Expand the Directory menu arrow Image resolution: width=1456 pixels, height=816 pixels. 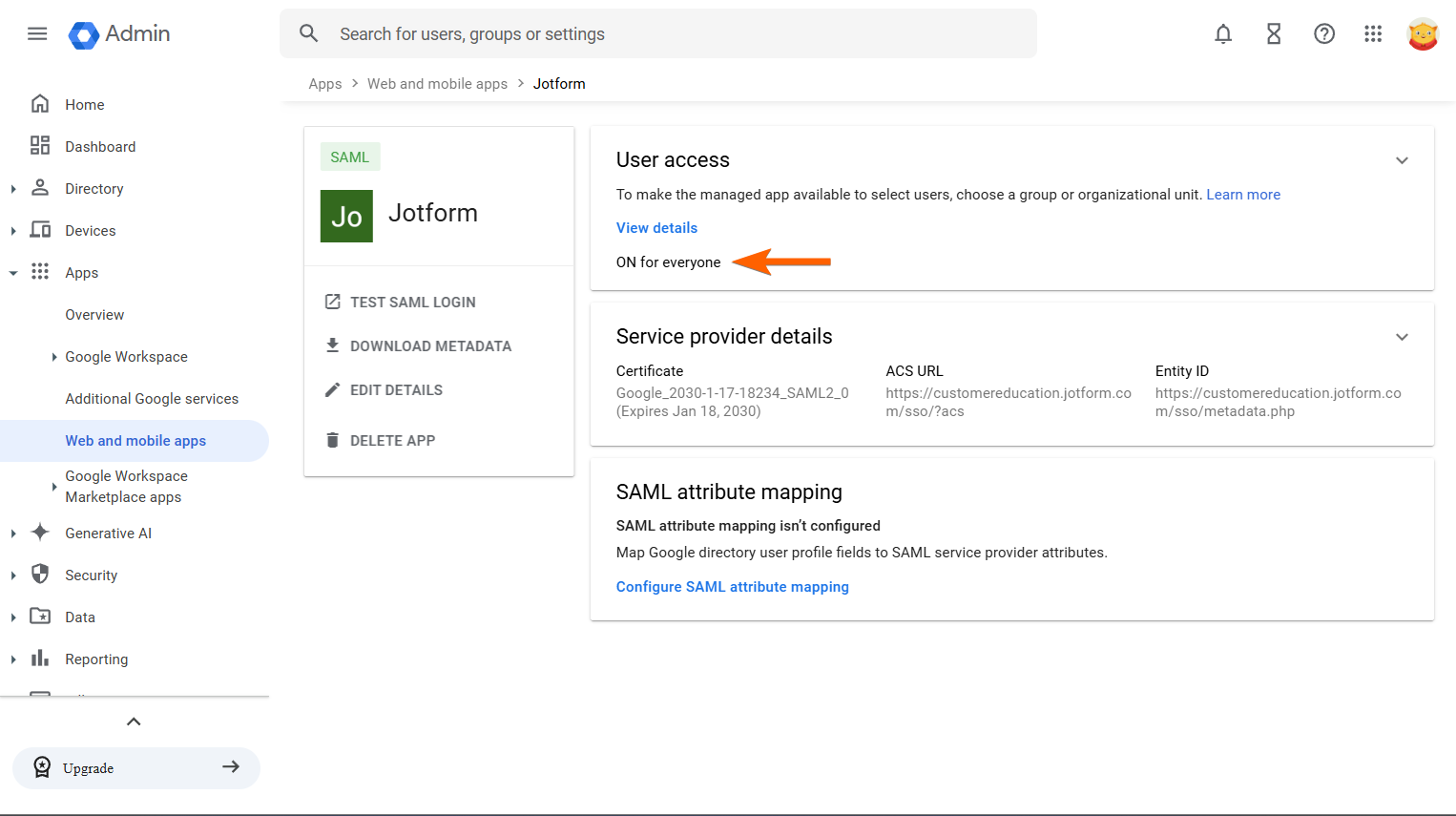point(13,189)
